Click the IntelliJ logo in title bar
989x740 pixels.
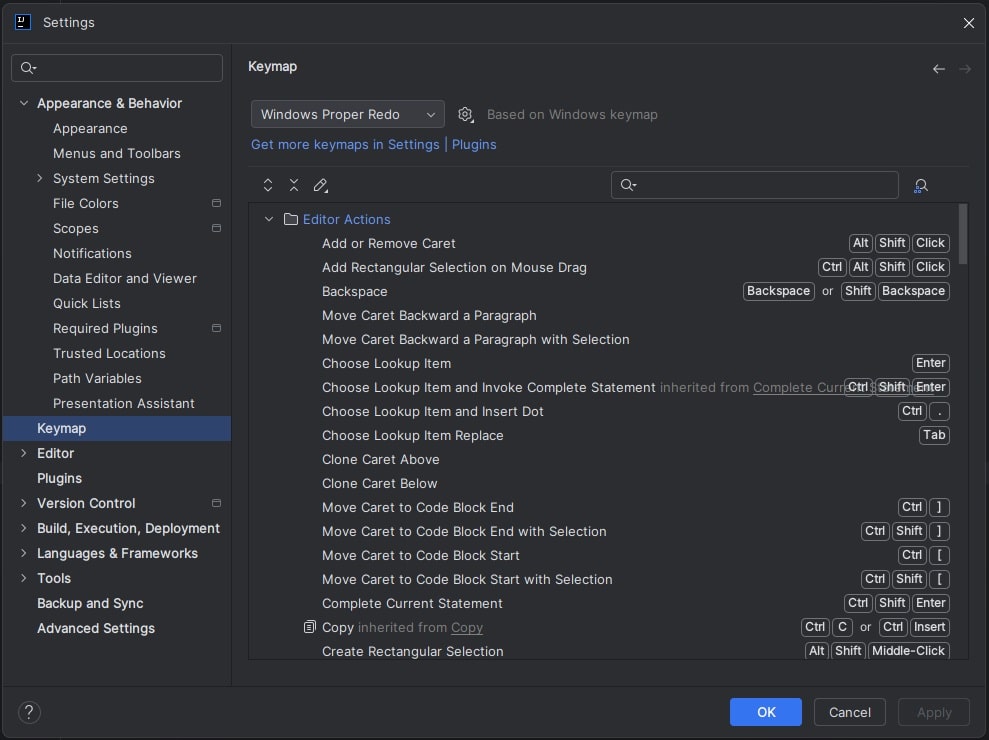23,22
